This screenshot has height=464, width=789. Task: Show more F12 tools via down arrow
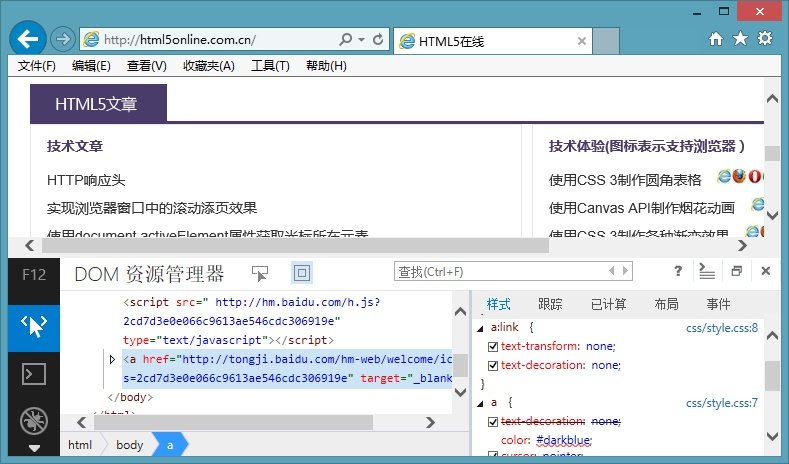tap(34, 448)
